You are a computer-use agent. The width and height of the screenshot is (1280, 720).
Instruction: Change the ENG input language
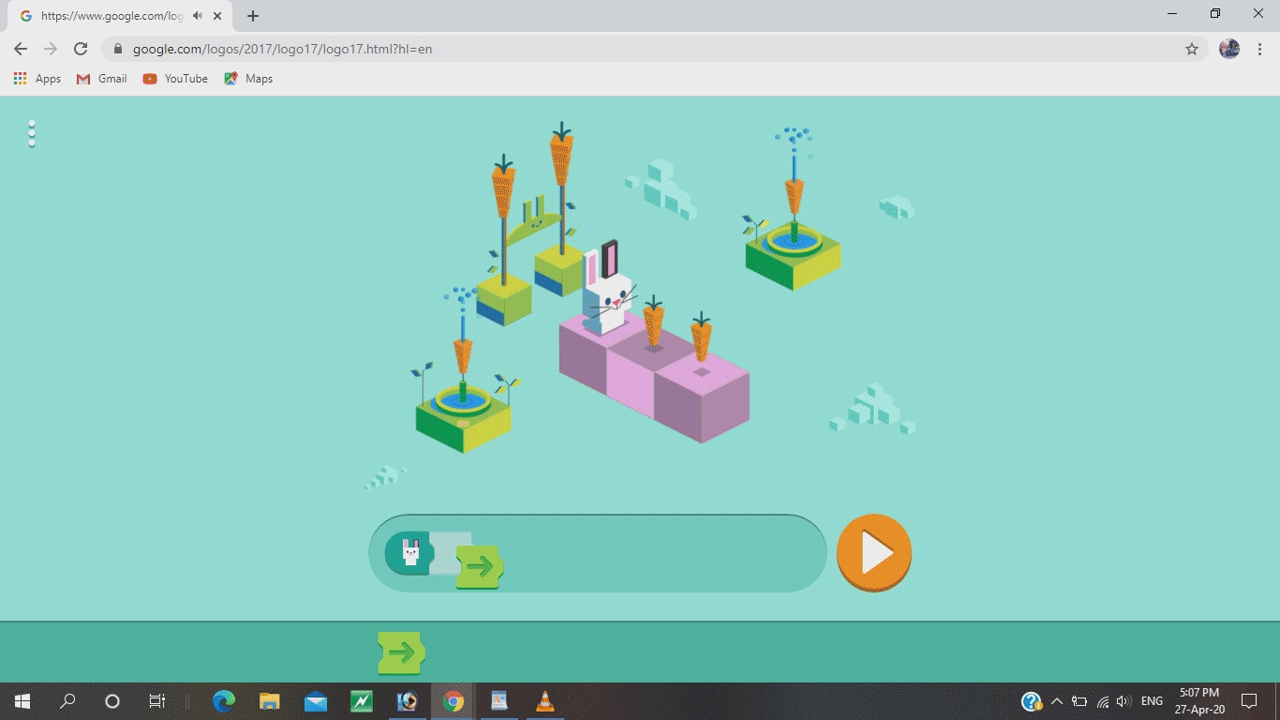click(x=1152, y=701)
